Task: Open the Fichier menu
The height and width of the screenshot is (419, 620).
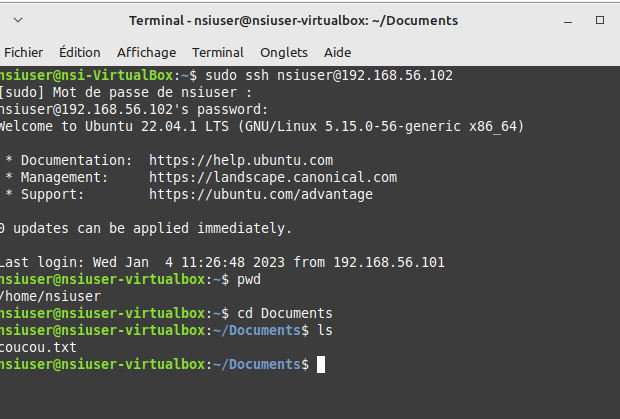Action: point(24,52)
